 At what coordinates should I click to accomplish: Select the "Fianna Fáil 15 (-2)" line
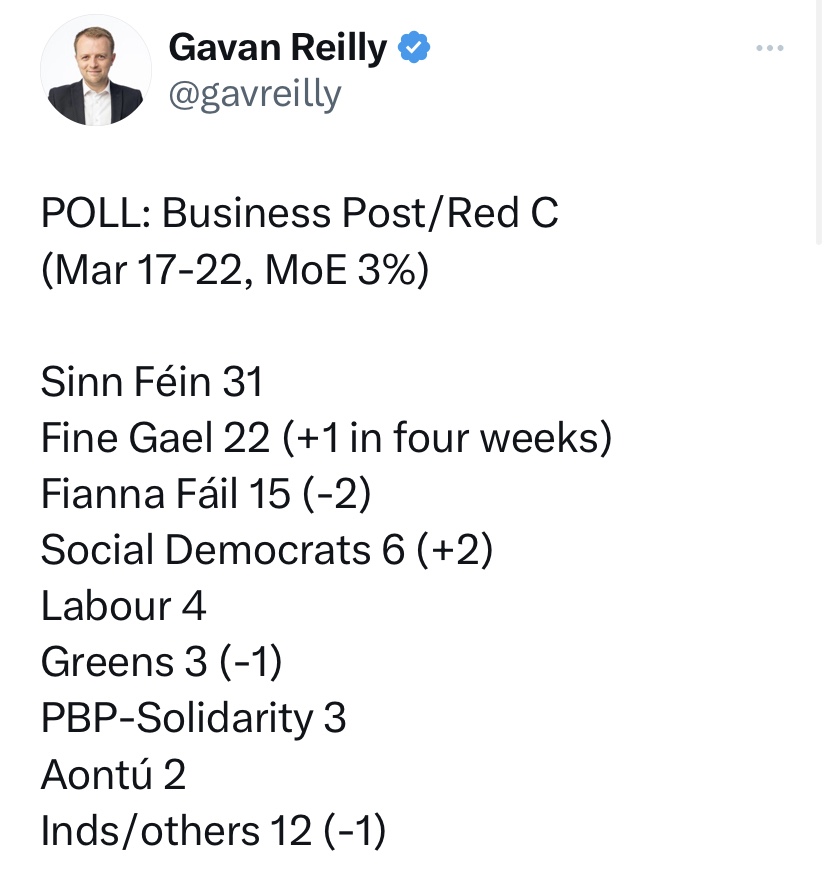[x=205, y=494]
